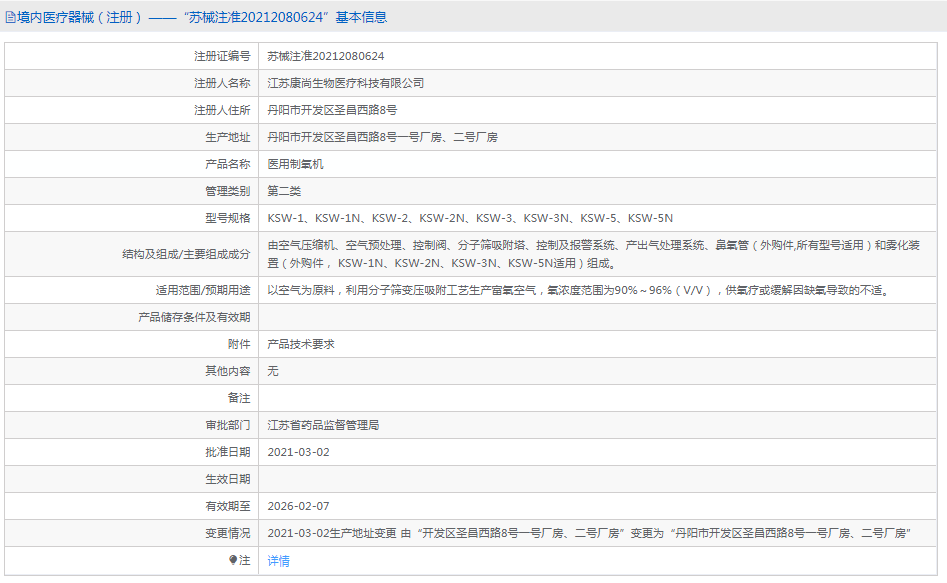Click the 备注 label

coord(239,398)
